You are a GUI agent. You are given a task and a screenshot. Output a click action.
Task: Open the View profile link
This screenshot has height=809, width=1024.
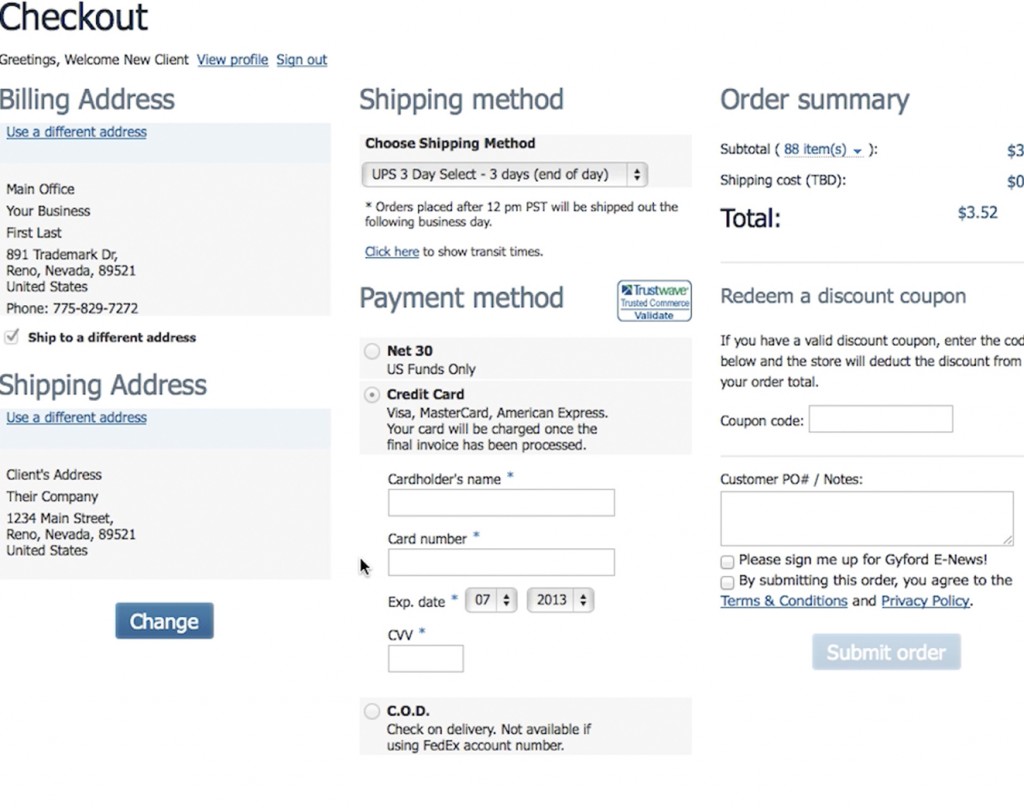pyautogui.click(x=232, y=60)
